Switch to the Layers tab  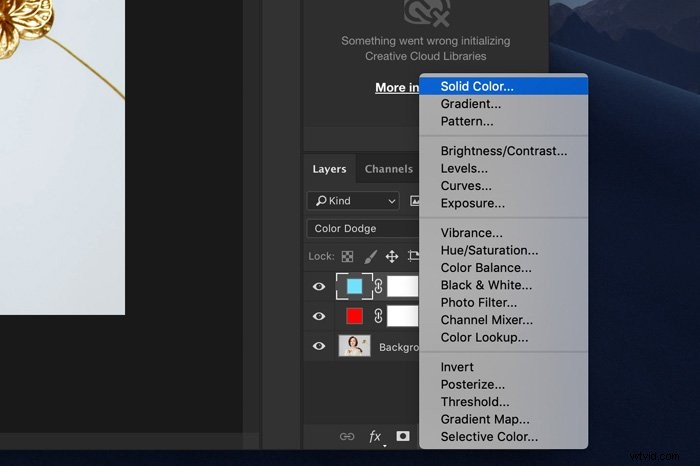tap(329, 169)
